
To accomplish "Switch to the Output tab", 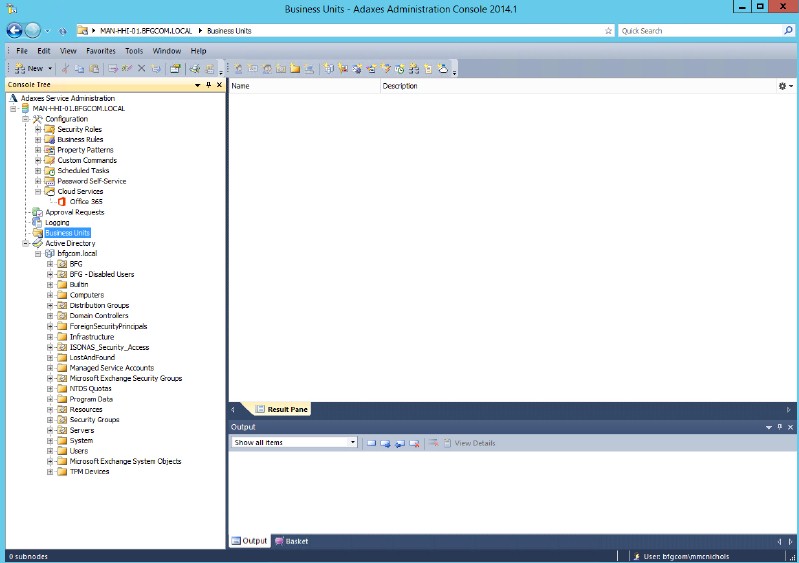I will pos(249,541).
